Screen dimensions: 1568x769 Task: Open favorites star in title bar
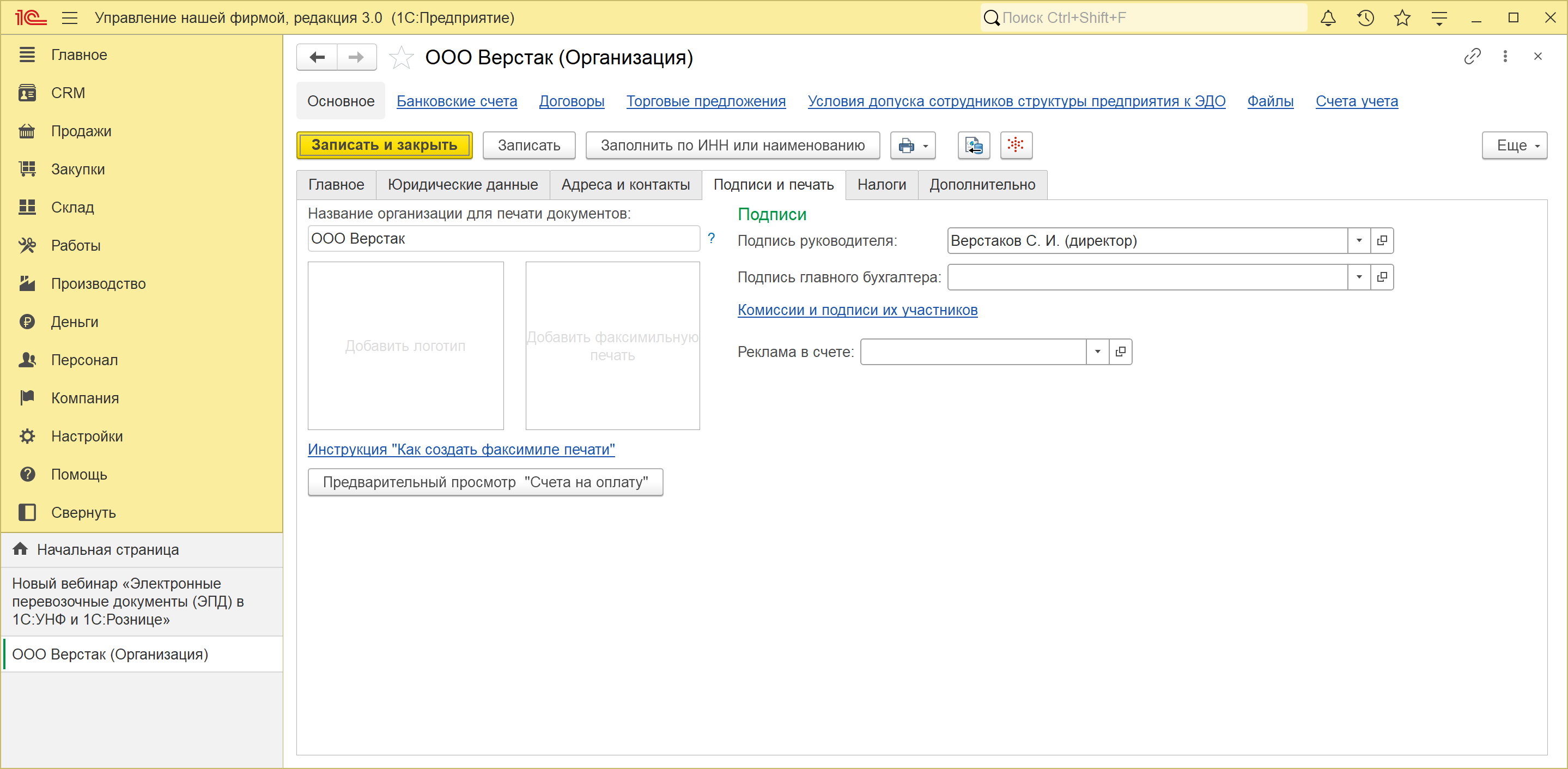[1402, 17]
